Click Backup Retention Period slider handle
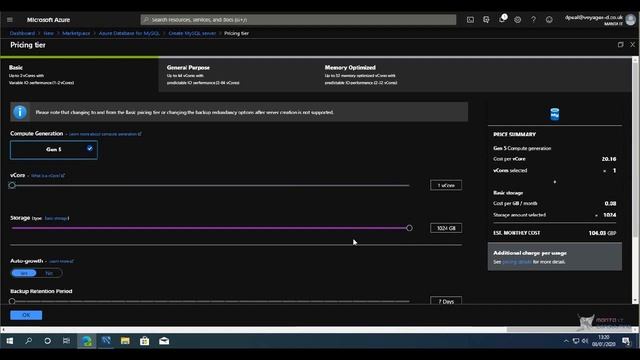The image size is (640, 360). click(12, 301)
